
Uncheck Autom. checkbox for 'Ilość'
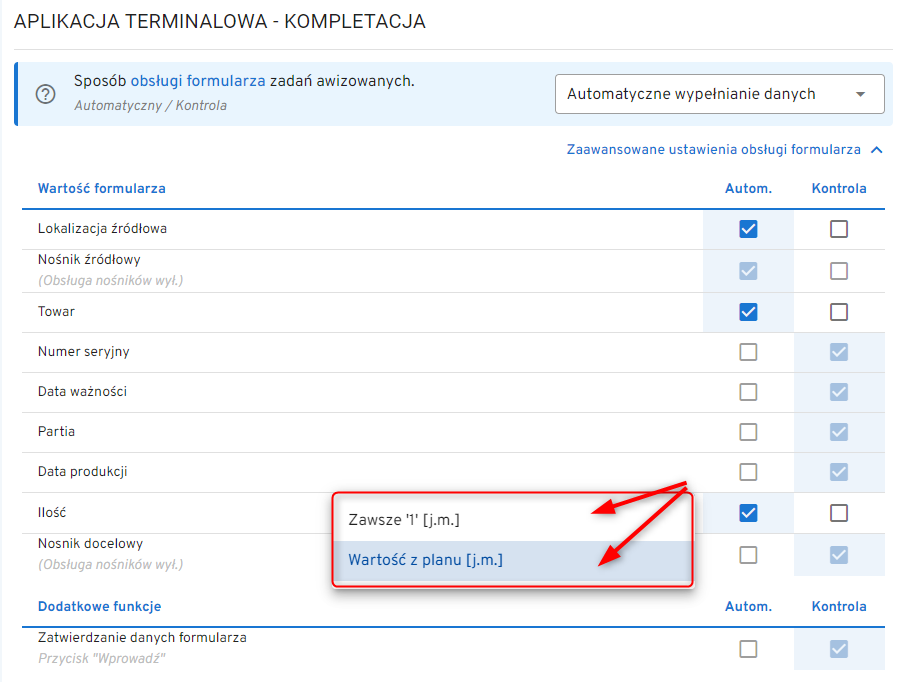748,513
